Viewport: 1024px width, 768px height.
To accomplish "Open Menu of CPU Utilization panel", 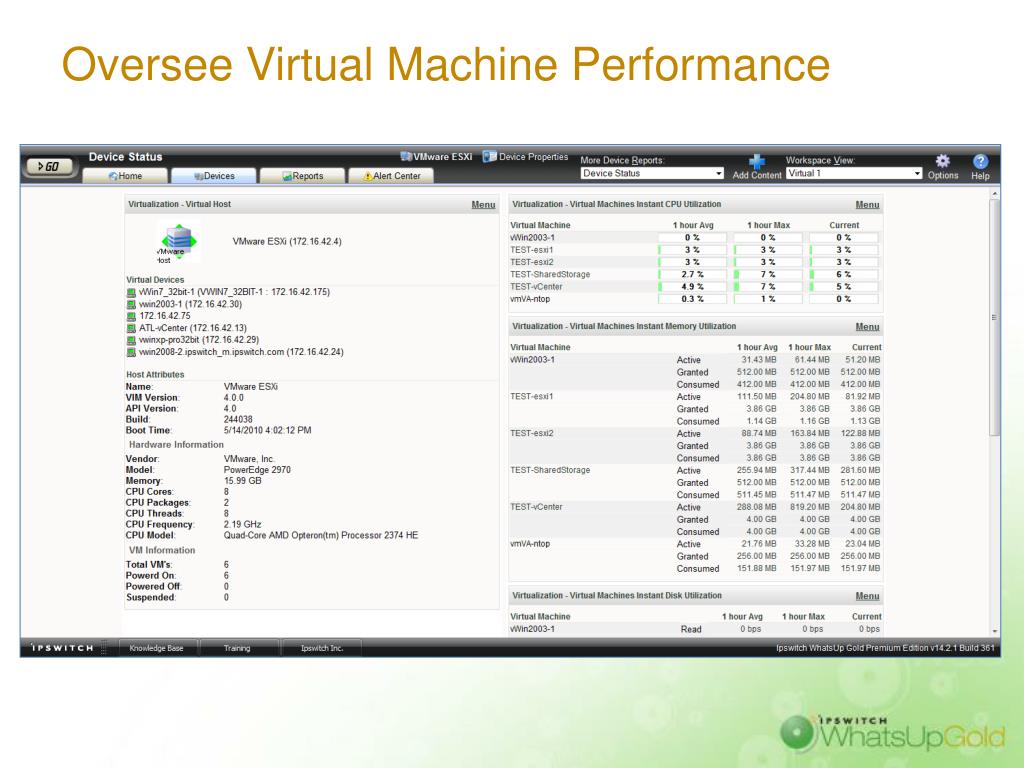I will click(867, 204).
